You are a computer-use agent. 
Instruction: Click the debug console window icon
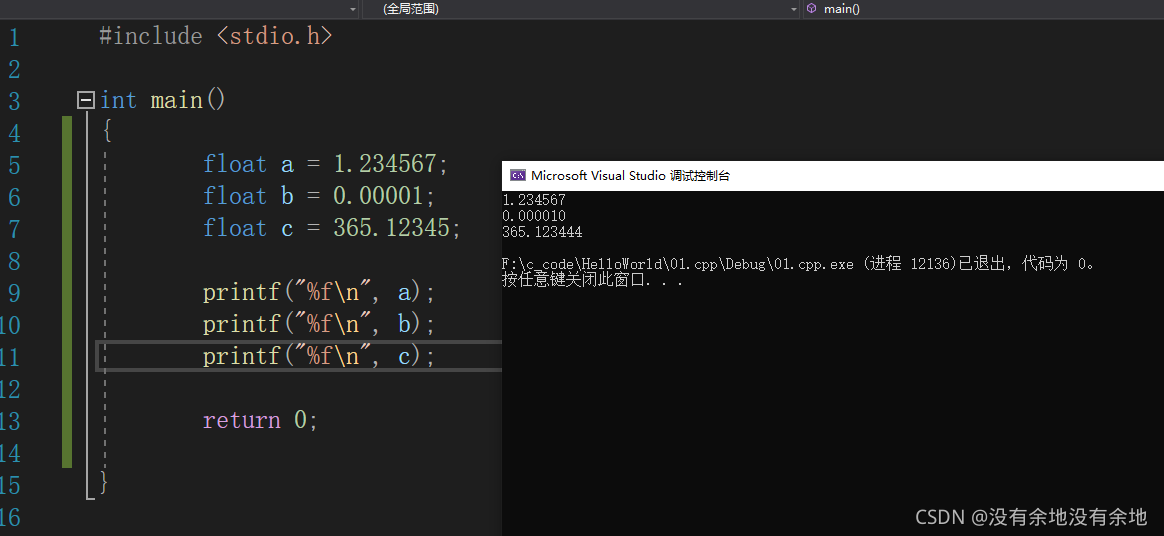(517, 176)
